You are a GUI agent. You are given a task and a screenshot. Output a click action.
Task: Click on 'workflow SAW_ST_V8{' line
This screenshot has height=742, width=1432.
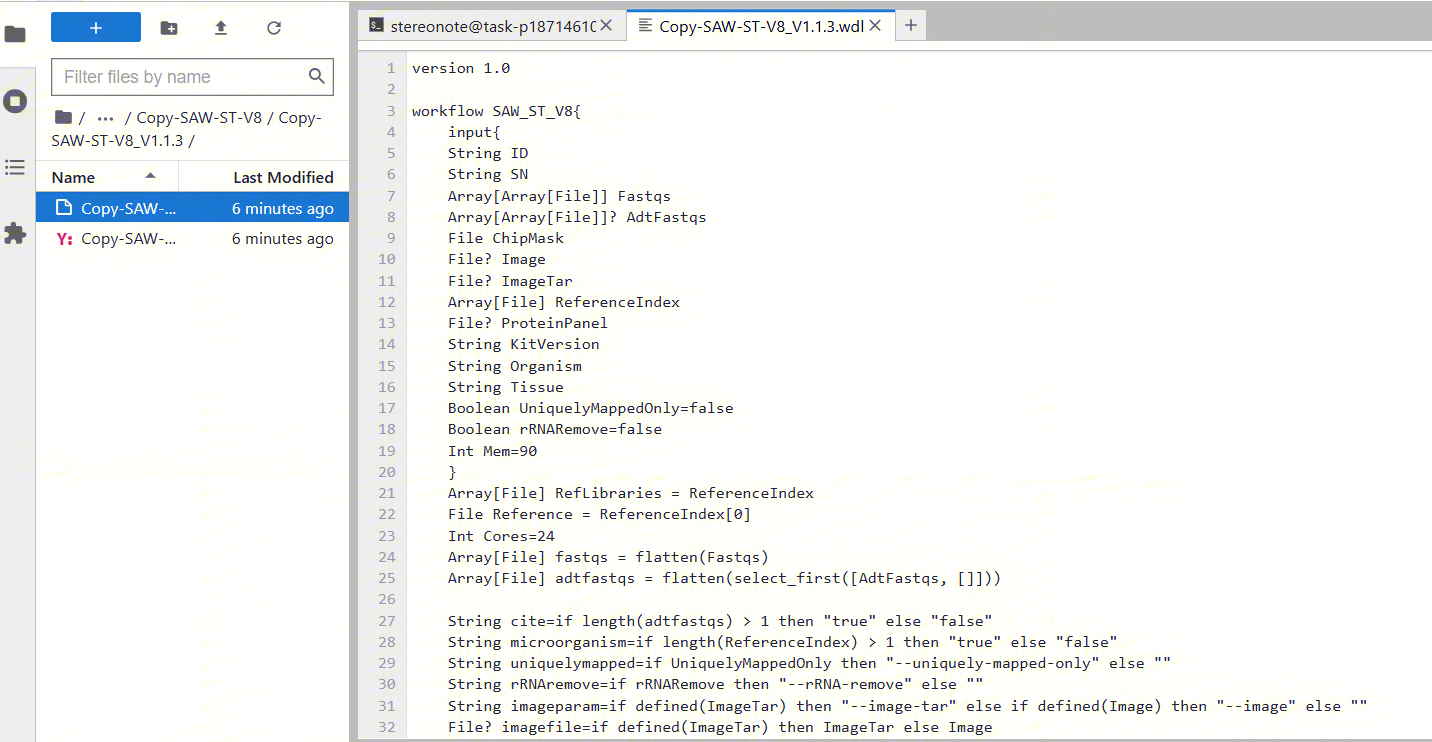click(496, 111)
